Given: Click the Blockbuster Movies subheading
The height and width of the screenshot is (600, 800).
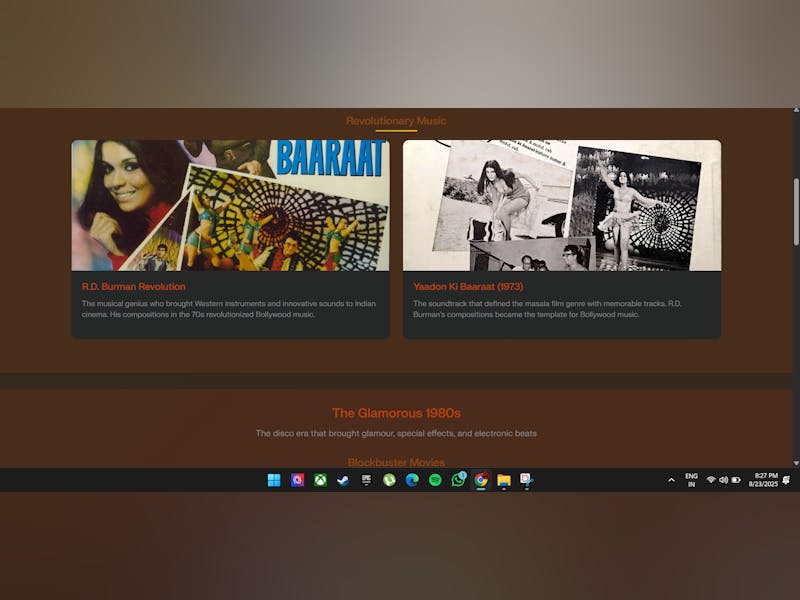Looking at the screenshot, I should click(x=396, y=462).
